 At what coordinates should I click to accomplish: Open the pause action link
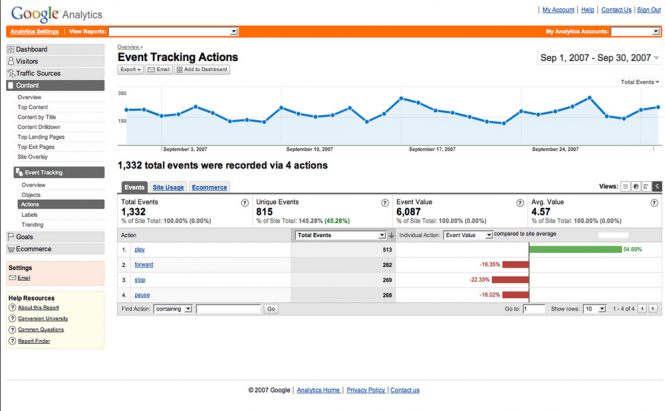[x=142, y=295]
